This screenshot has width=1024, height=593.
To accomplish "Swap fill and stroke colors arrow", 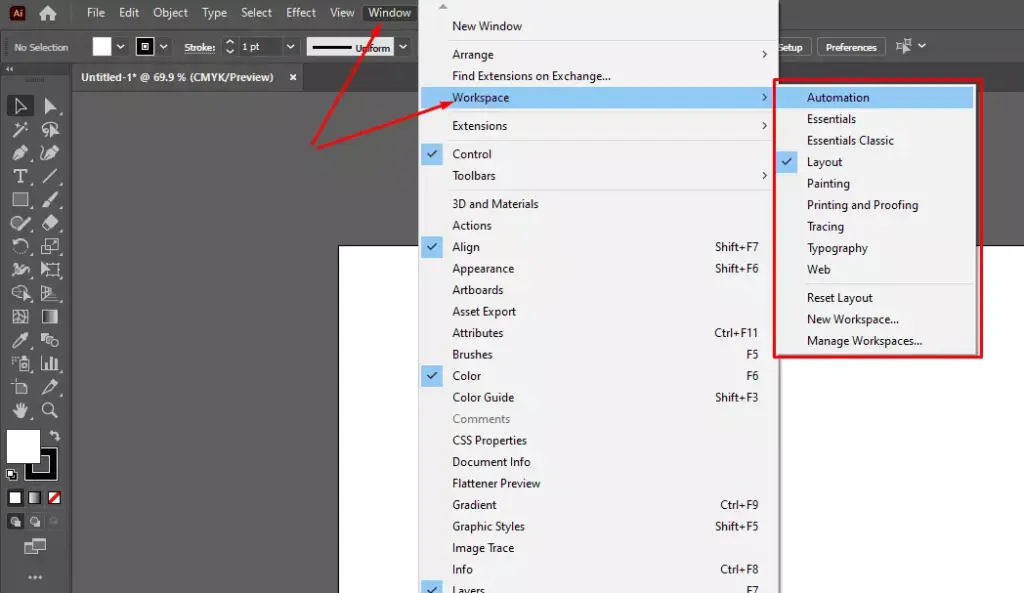I will [x=55, y=436].
